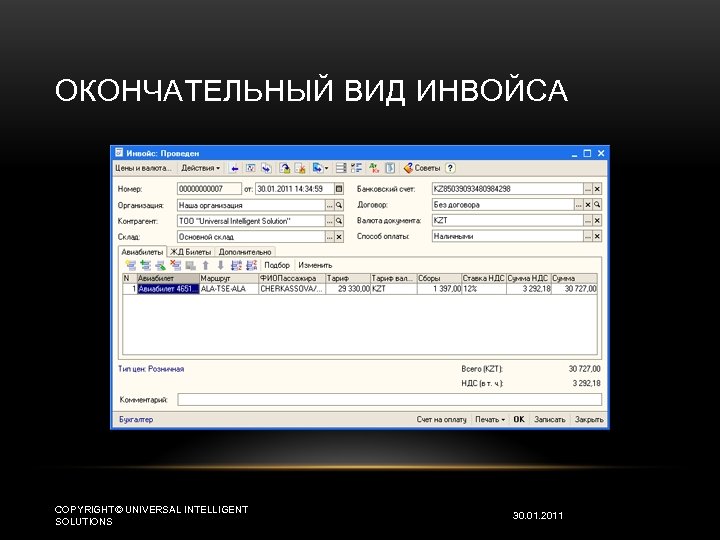This screenshot has width=720, height=540.
Task: Click the magnifier icon beside Организация
Action: [x=339, y=205]
